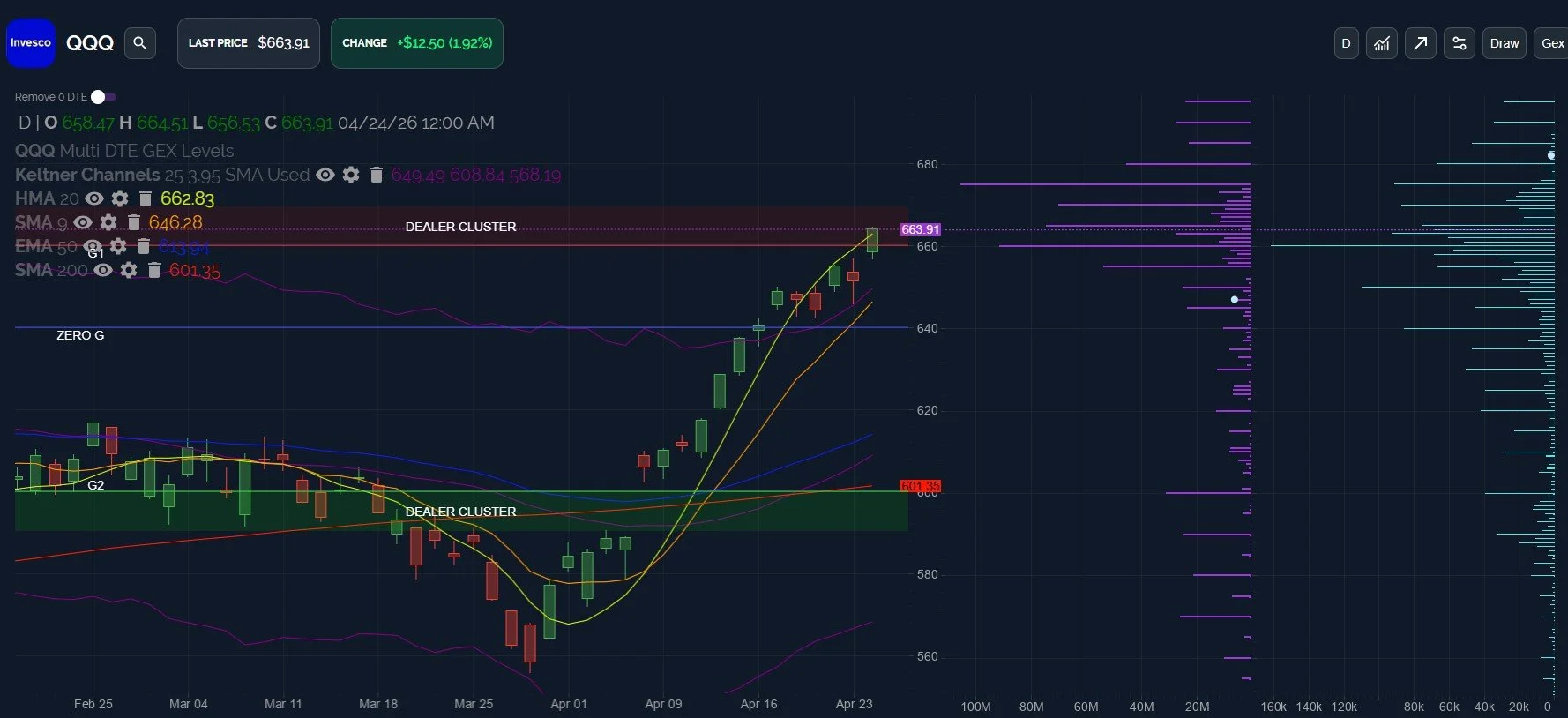The image size is (1568, 718).
Task: Click the 601.35 red price tag
Action: coord(920,486)
